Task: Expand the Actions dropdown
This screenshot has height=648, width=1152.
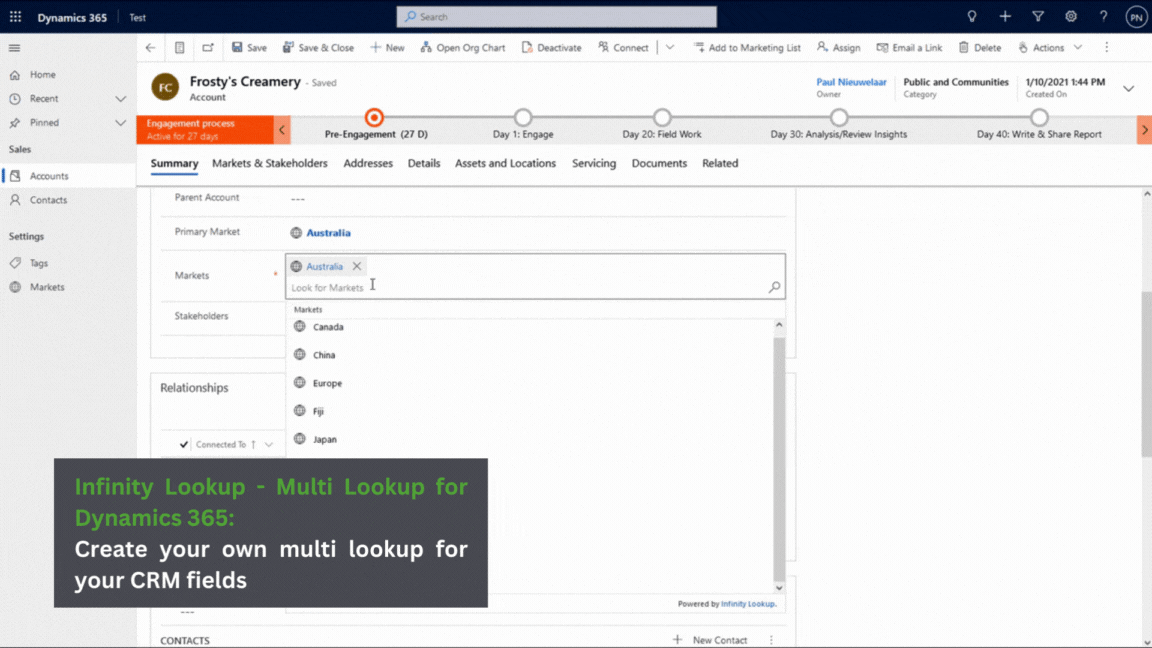Action: pos(1049,47)
